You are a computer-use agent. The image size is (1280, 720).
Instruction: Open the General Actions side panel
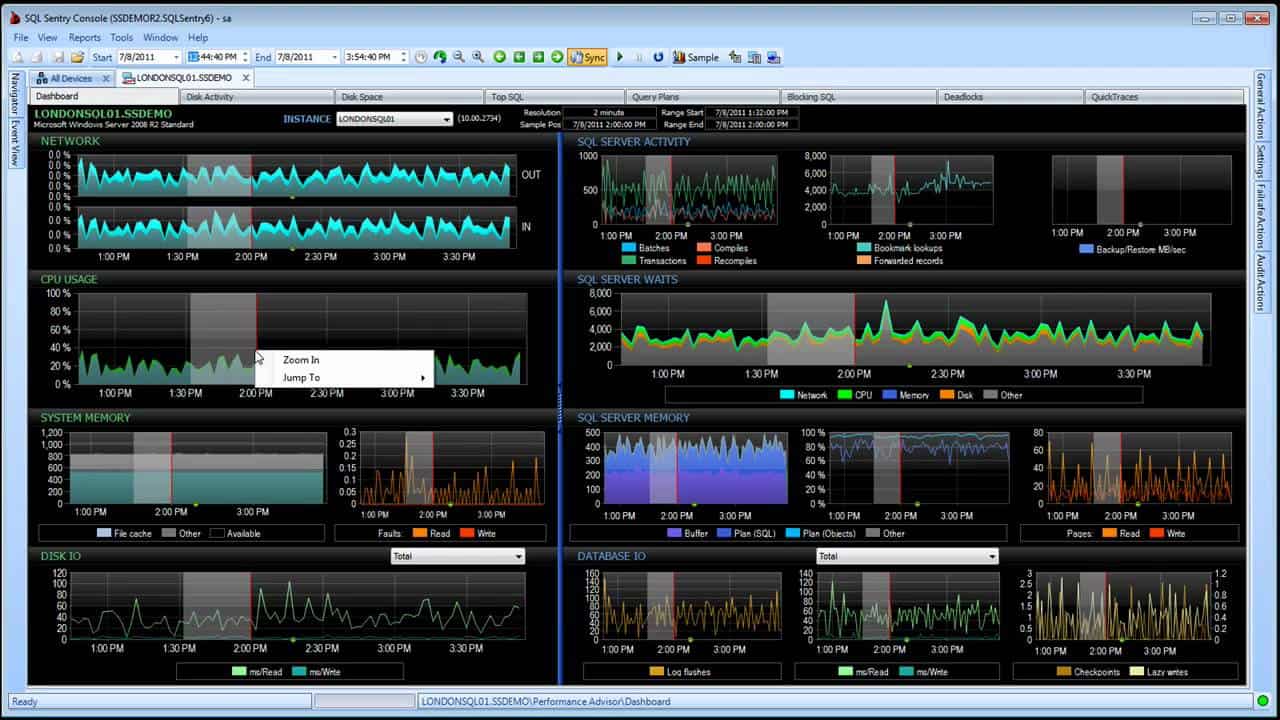pyautogui.click(x=1261, y=106)
